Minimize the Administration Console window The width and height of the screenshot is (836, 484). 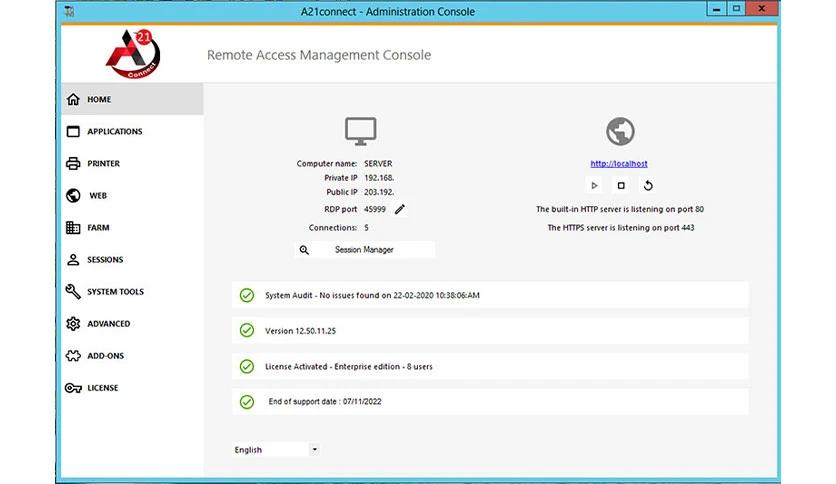click(717, 9)
